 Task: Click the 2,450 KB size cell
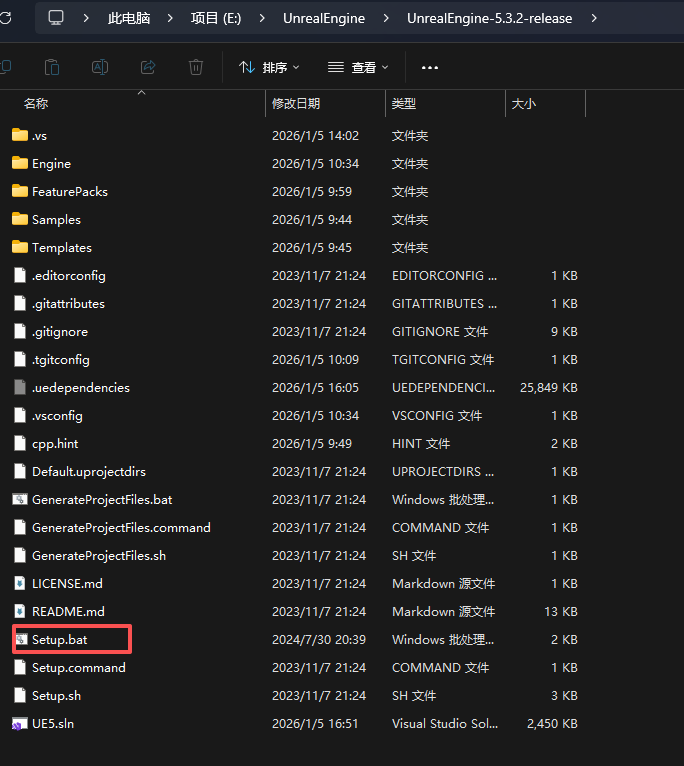tap(552, 723)
